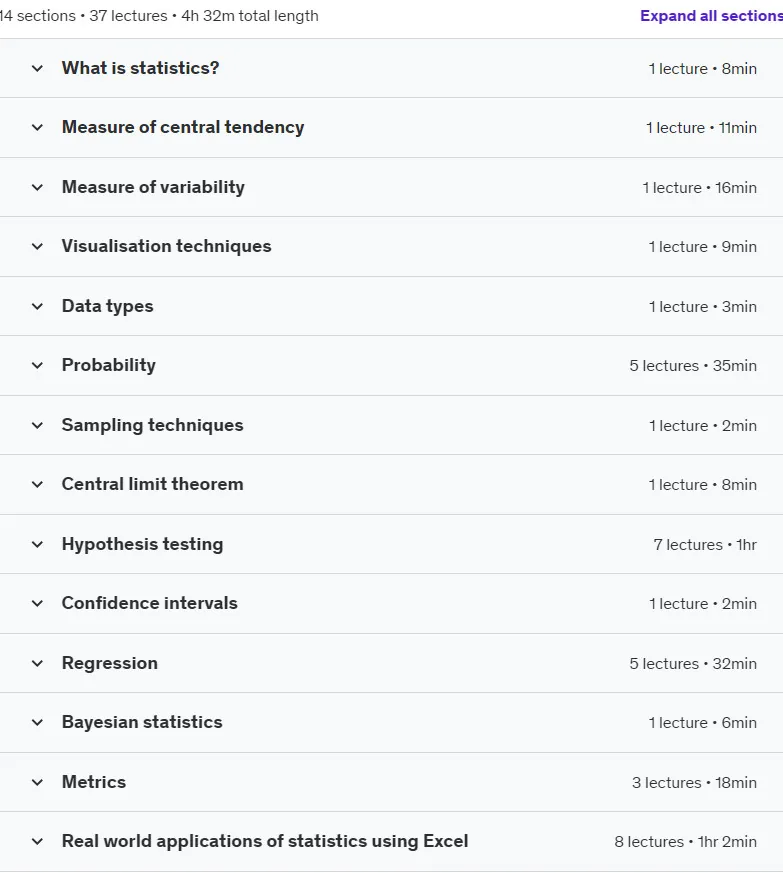Screen dimensions: 783x873
Task: Click Hypothesis testing 7 lectures duration text
Action: [705, 545]
